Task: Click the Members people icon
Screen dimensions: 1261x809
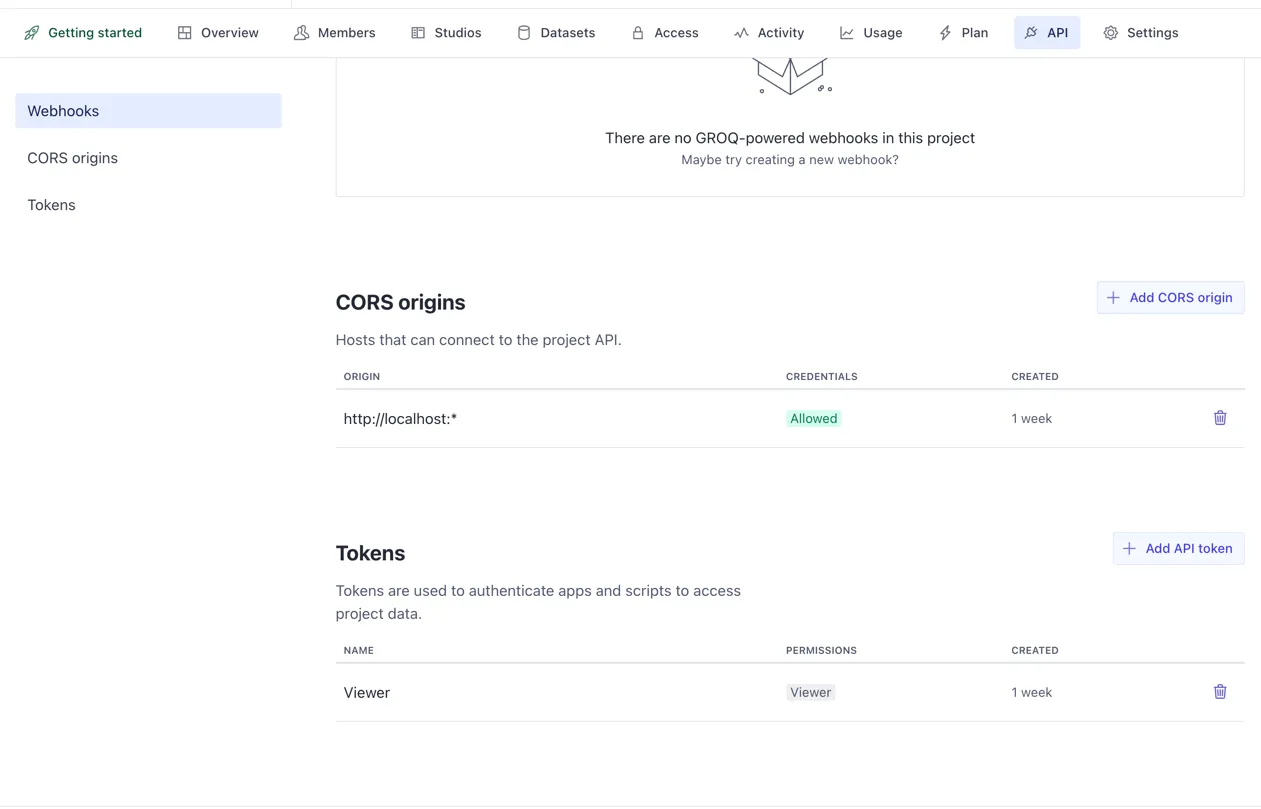Action: 301,33
